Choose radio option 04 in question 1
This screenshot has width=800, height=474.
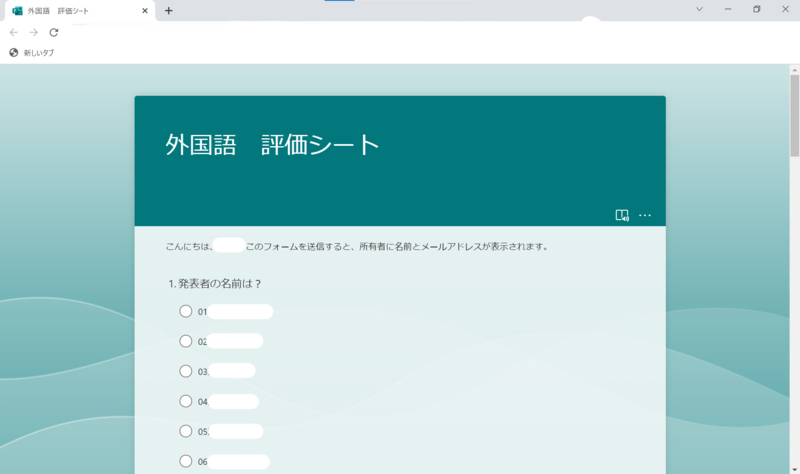click(x=186, y=401)
